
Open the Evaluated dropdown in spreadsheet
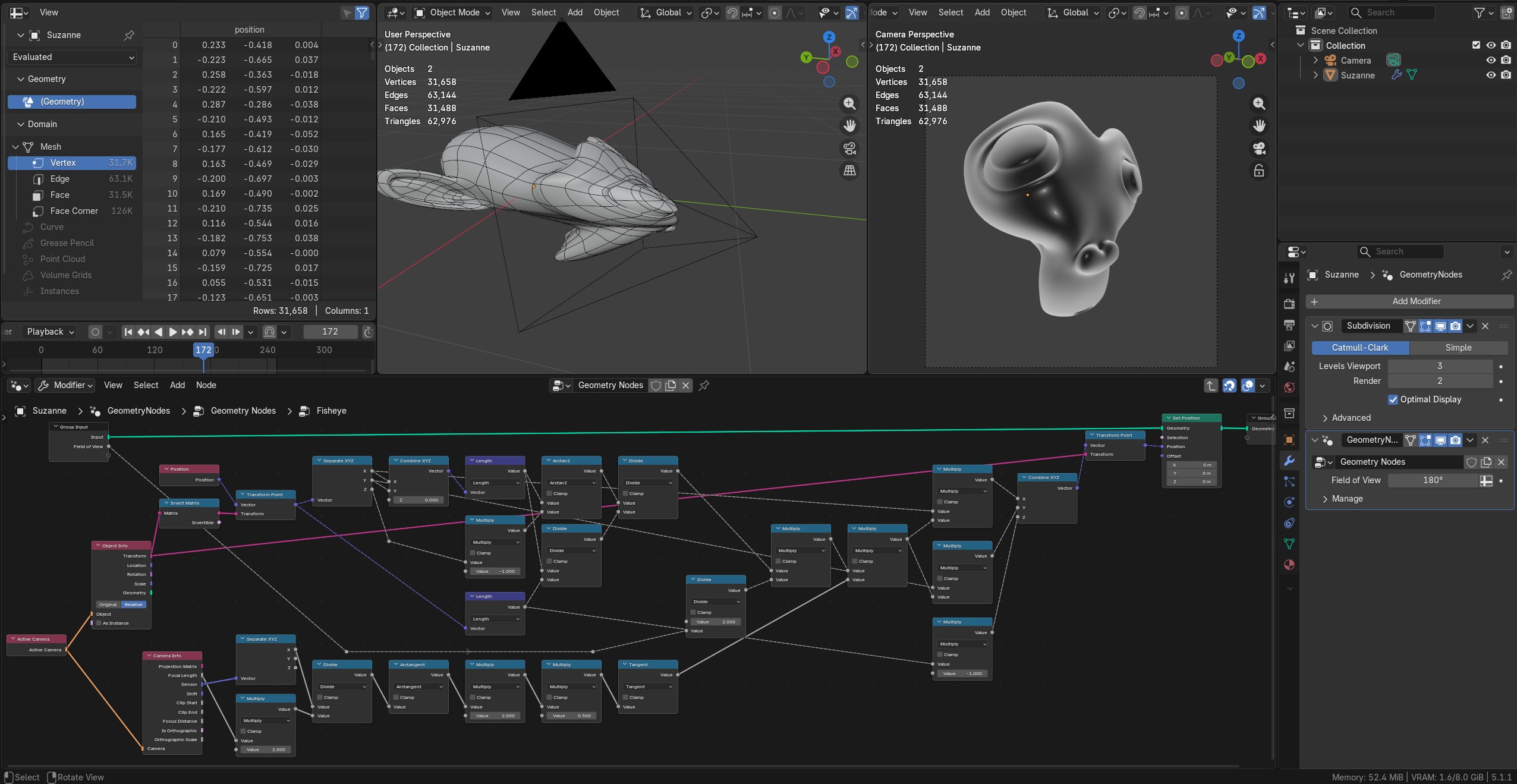pos(73,57)
